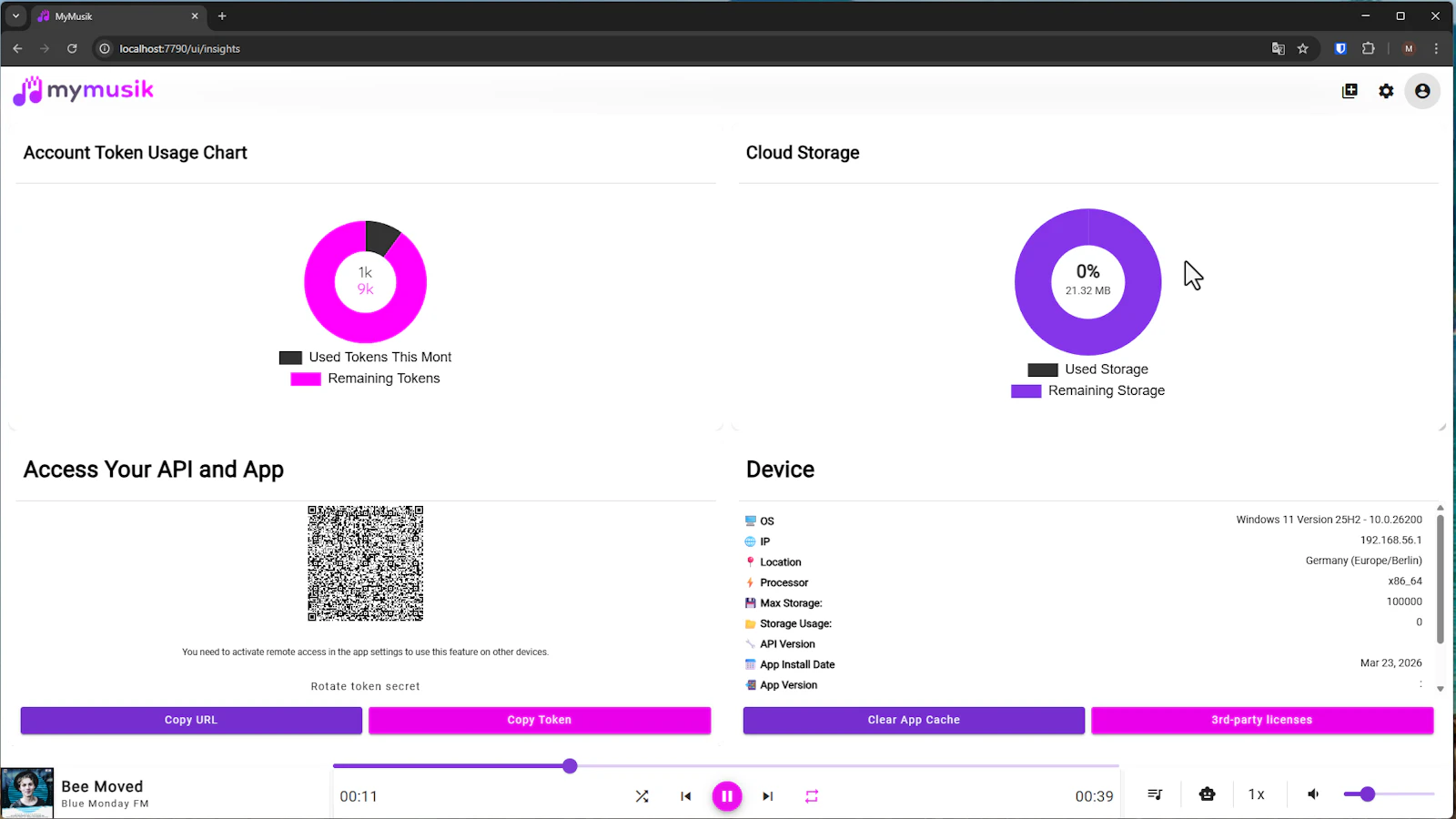Open the settings gear icon
Screen dimensions: 1456x819
pos(1386,91)
